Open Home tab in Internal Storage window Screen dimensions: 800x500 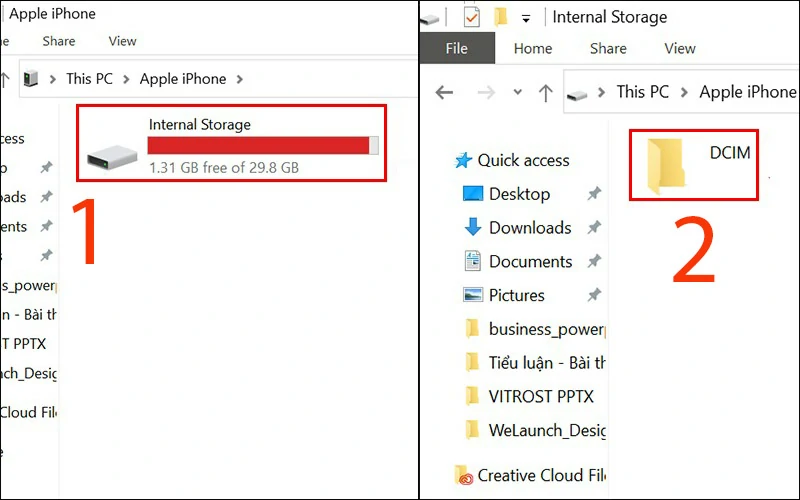533,48
